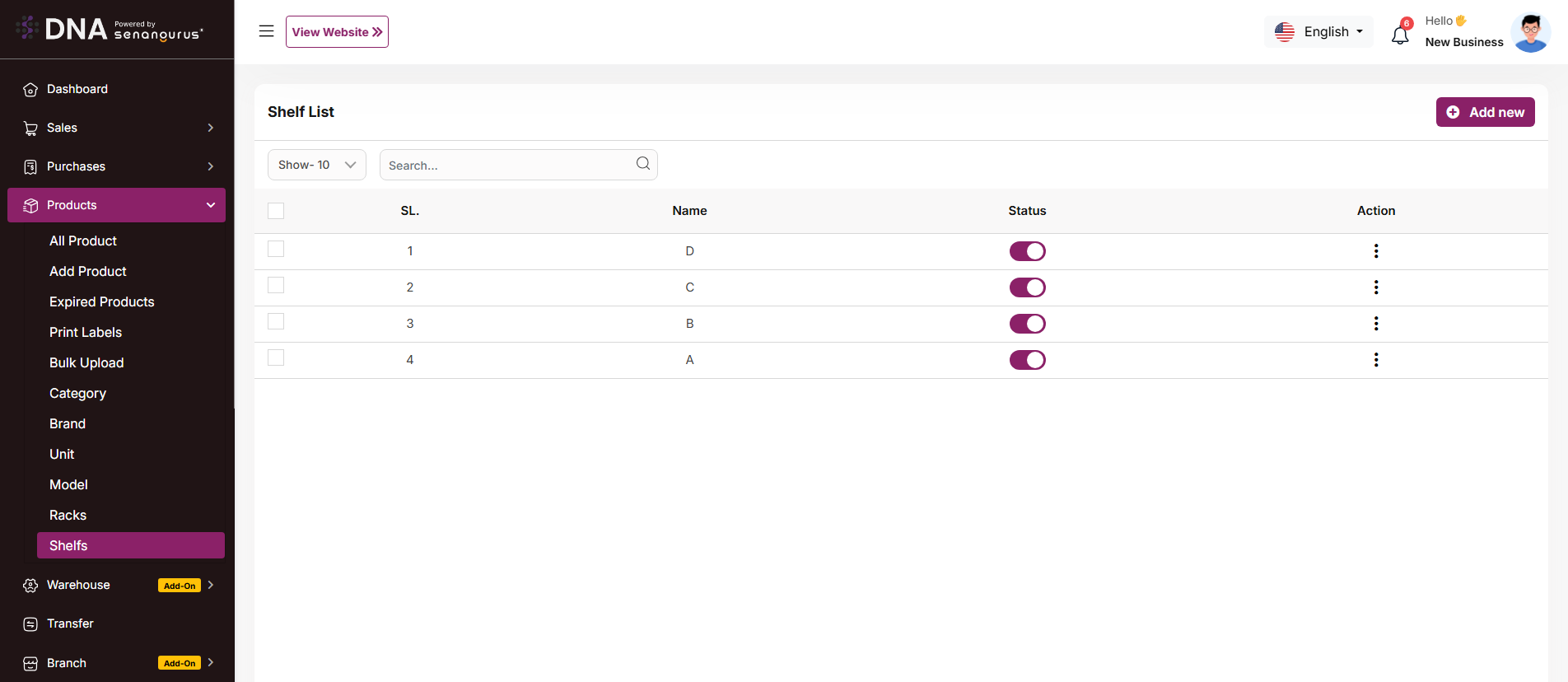Click the Add new button
This screenshot has height=682, width=1568.
[1485, 112]
